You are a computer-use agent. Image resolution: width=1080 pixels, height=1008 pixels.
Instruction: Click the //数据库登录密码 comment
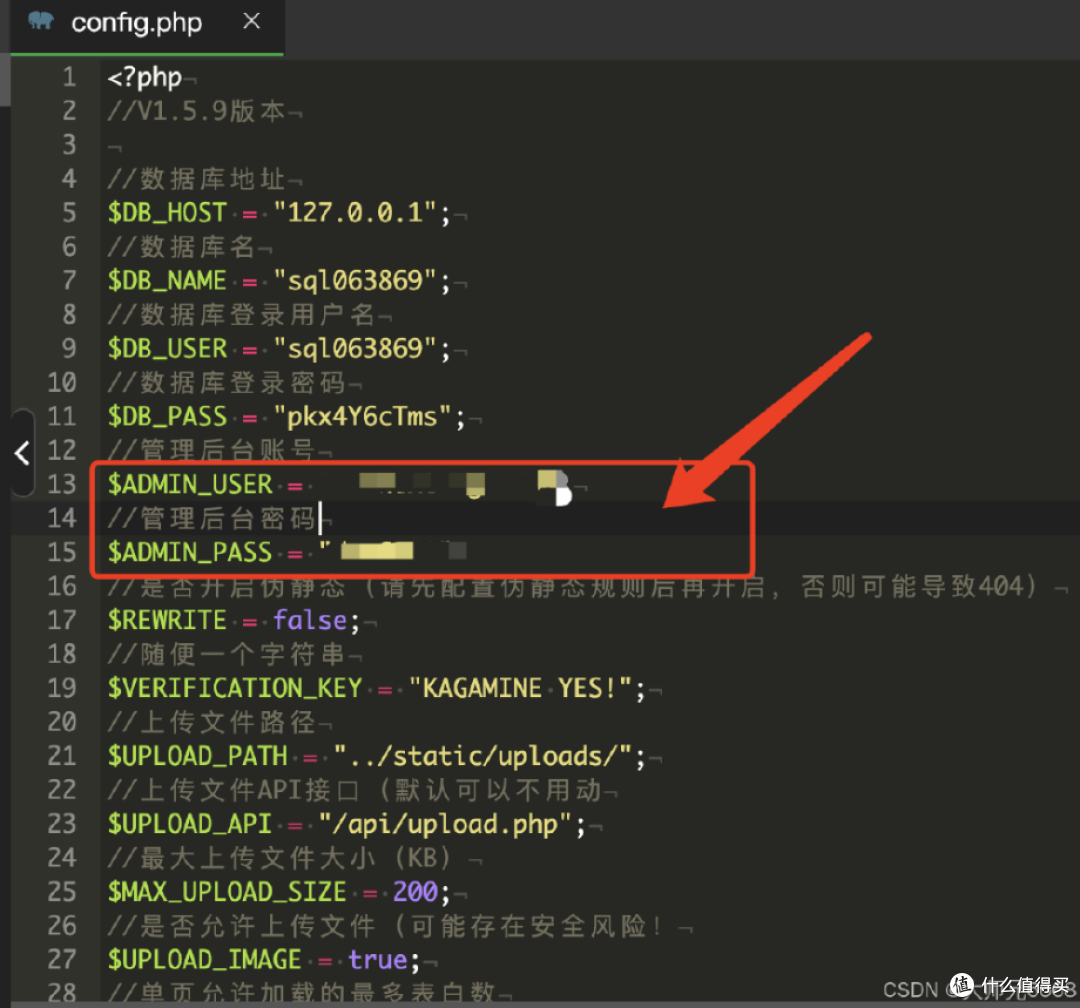[227, 383]
